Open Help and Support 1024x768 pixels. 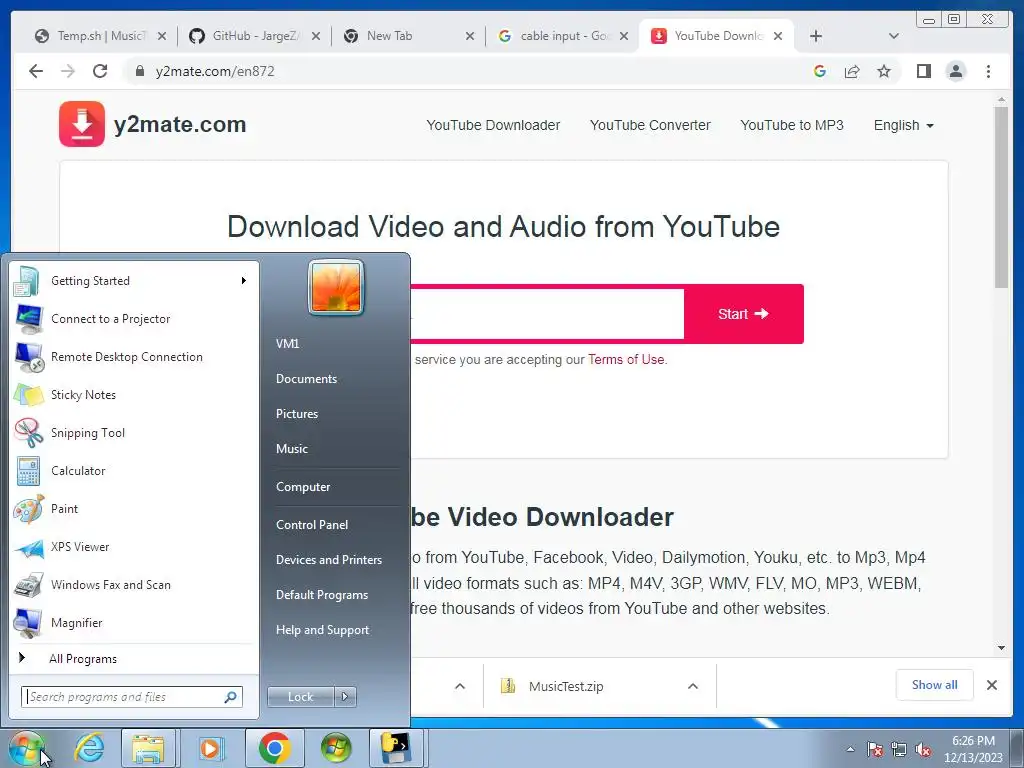pyautogui.click(x=322, y=630)
